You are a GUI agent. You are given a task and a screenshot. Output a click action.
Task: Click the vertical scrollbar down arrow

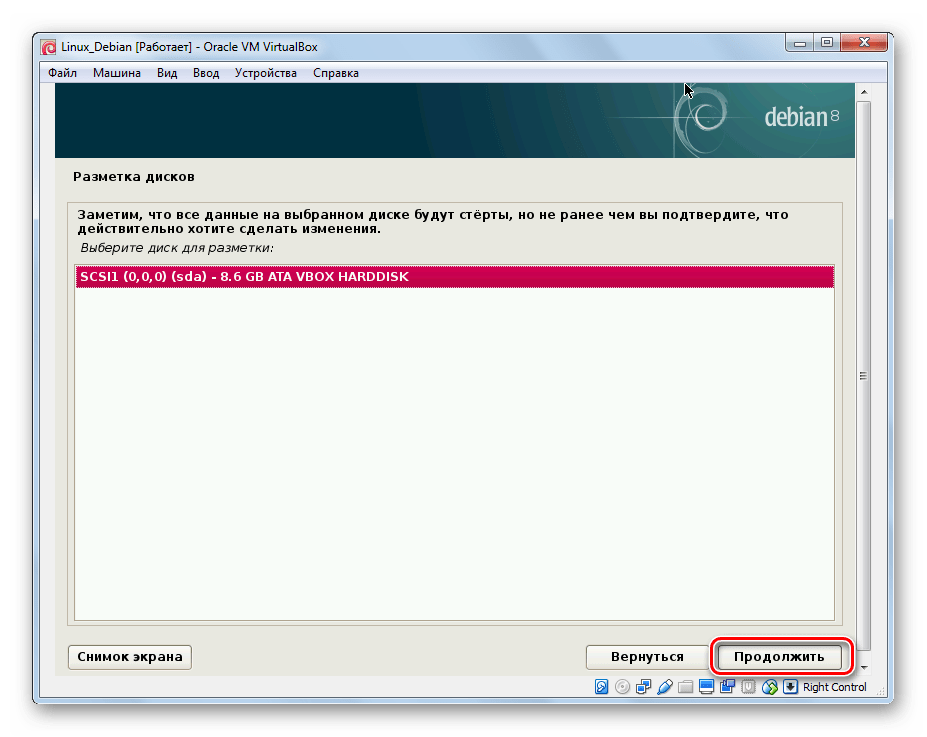tap(864, 666)
